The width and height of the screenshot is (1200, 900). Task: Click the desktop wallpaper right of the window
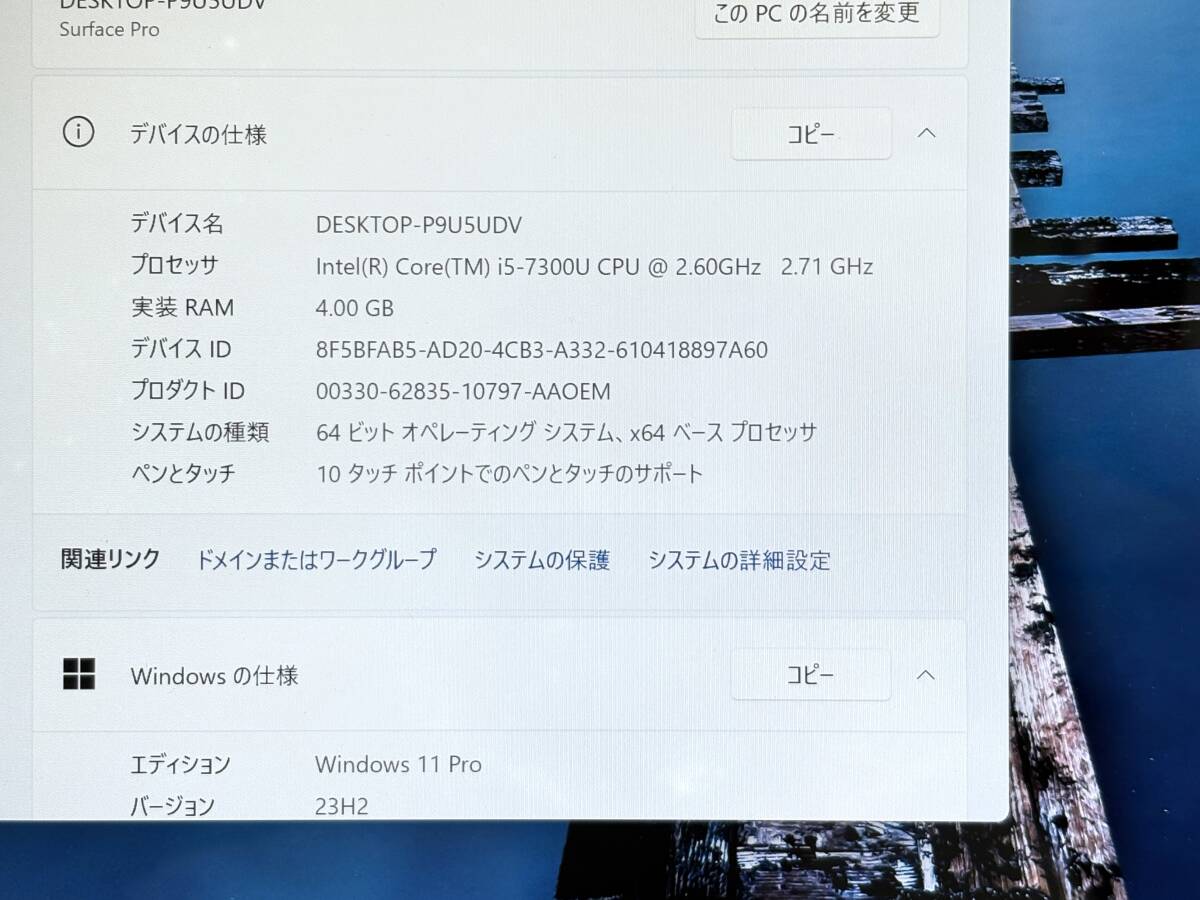tap(1110, 450)
